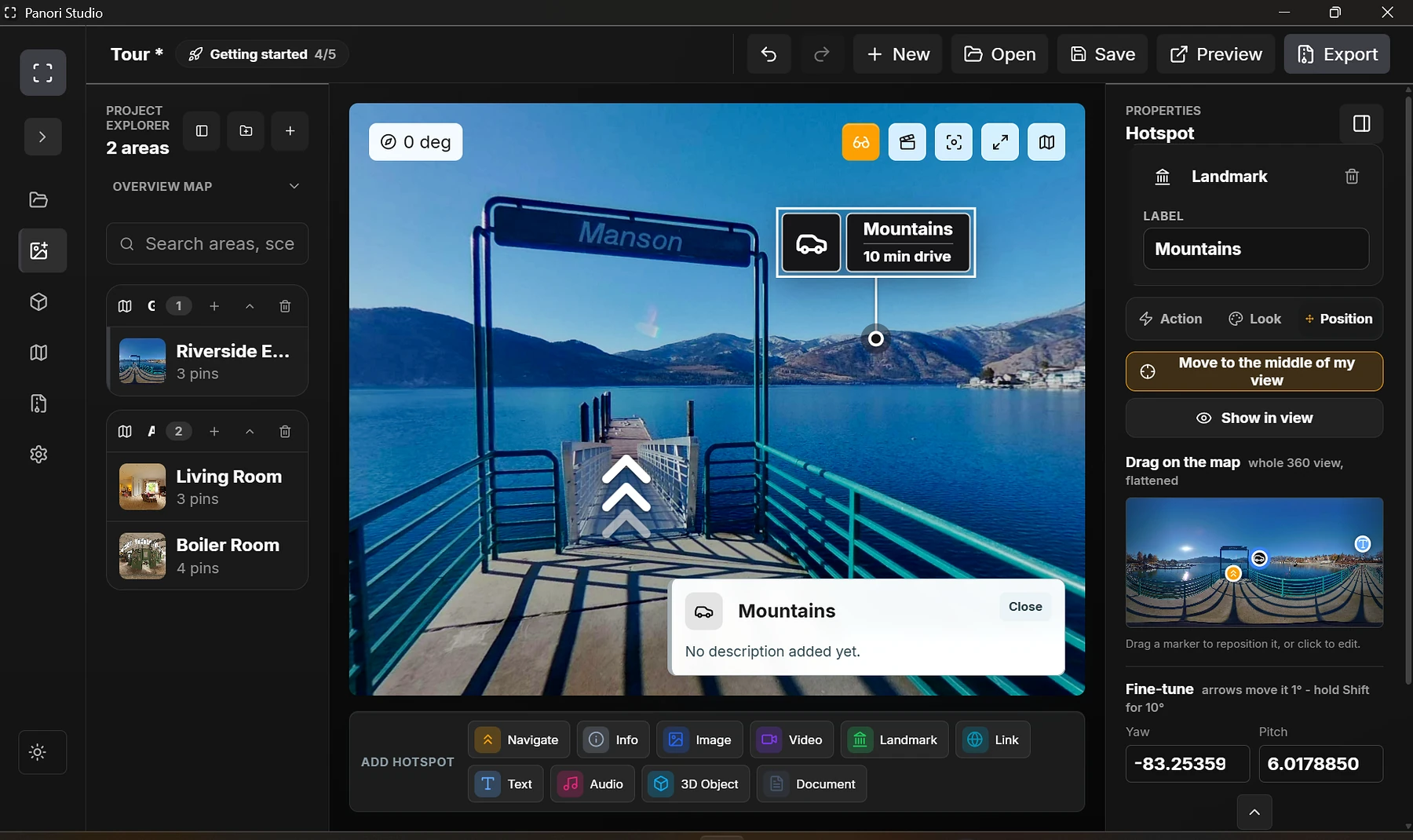Delete the Landmark hotspot with trash icon

tap(1352, 177)
